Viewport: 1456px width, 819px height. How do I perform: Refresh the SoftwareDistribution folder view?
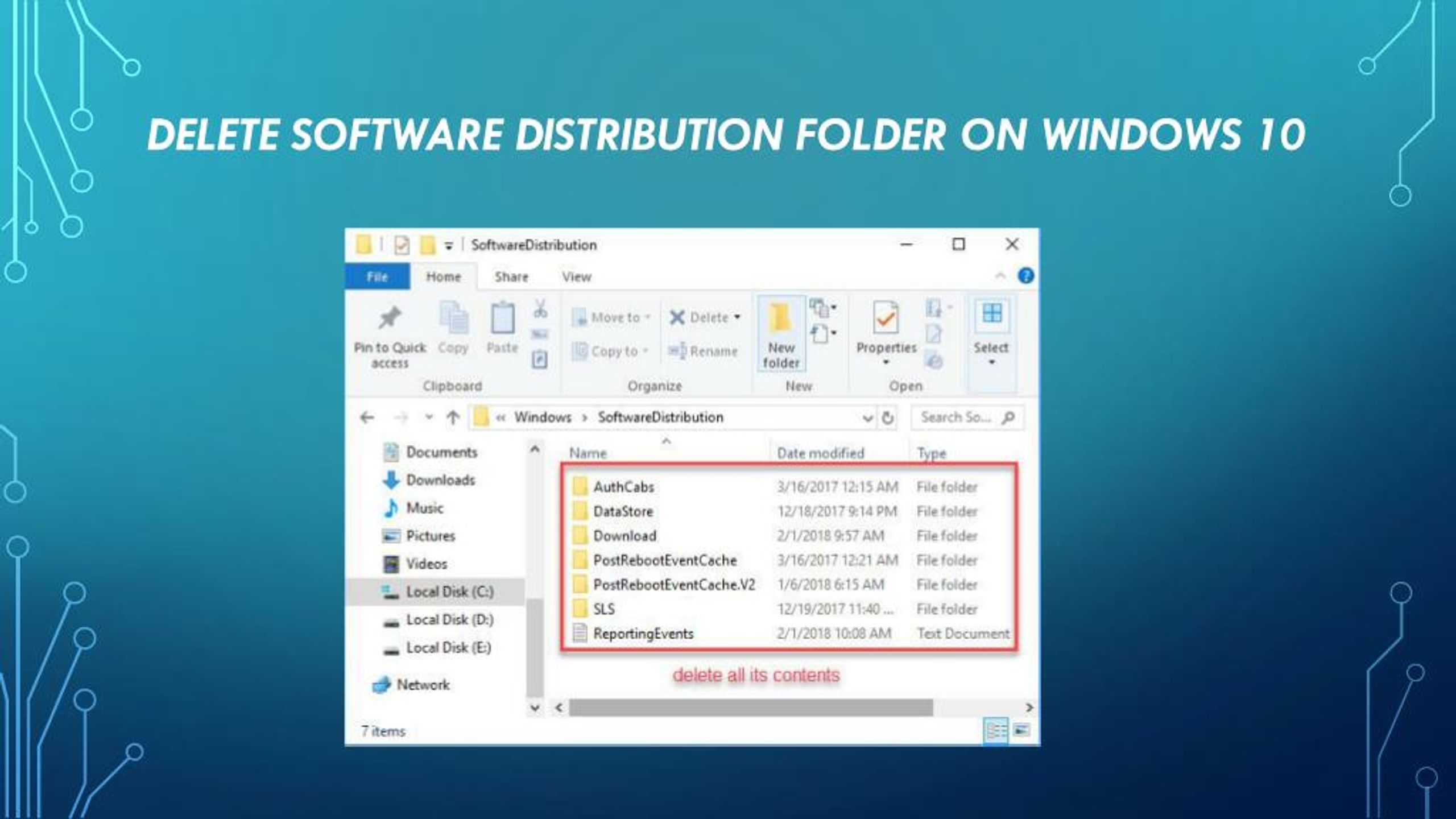pos(887,418)
